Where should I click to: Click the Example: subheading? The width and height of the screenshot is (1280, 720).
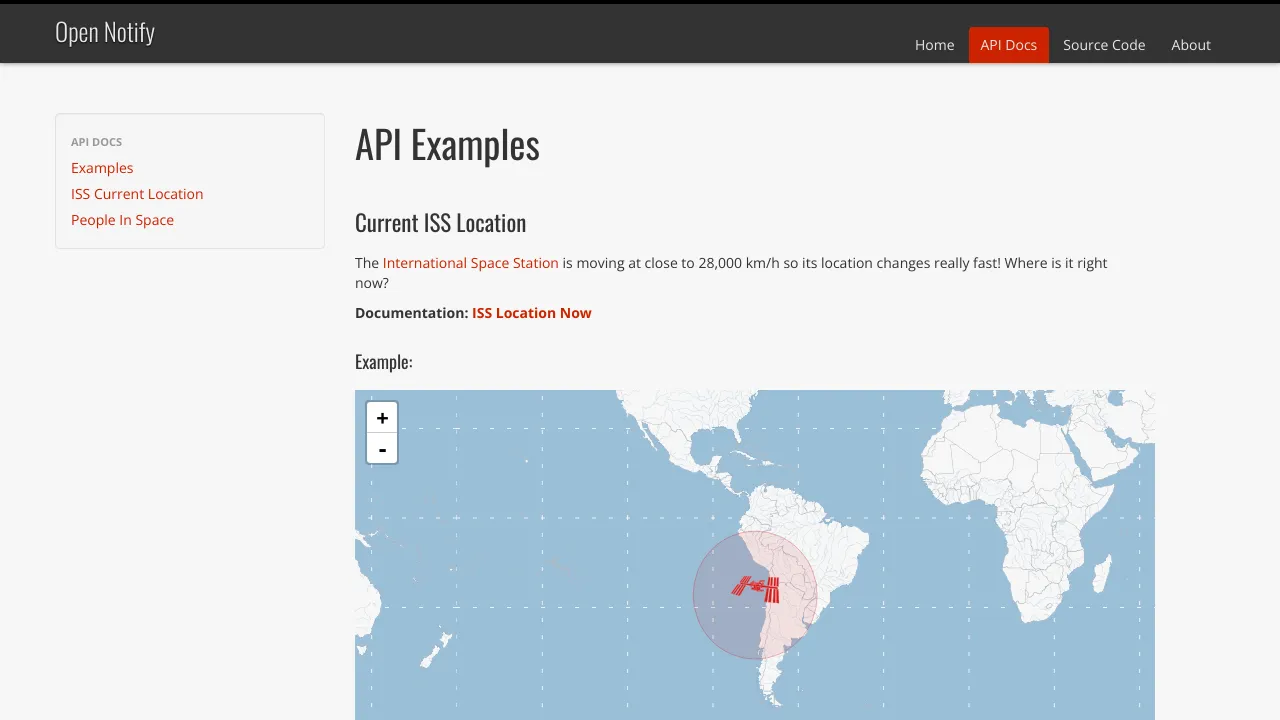384,362
